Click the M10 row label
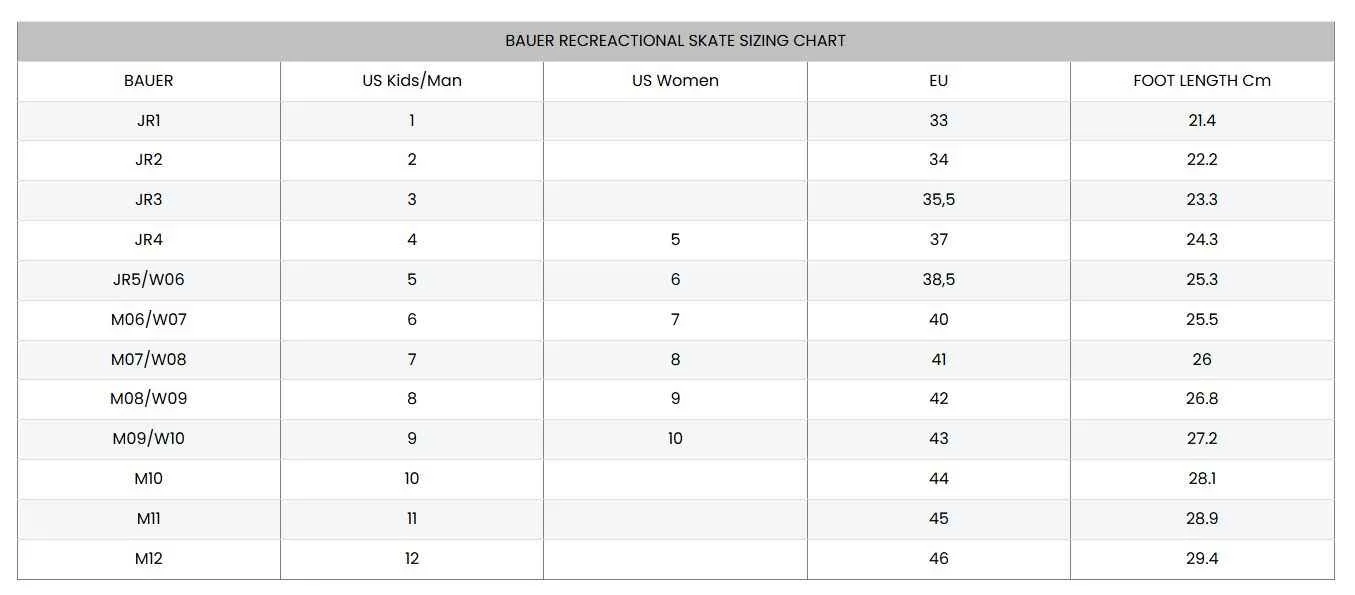This screenshot has height=595, width=1355. 148,479
